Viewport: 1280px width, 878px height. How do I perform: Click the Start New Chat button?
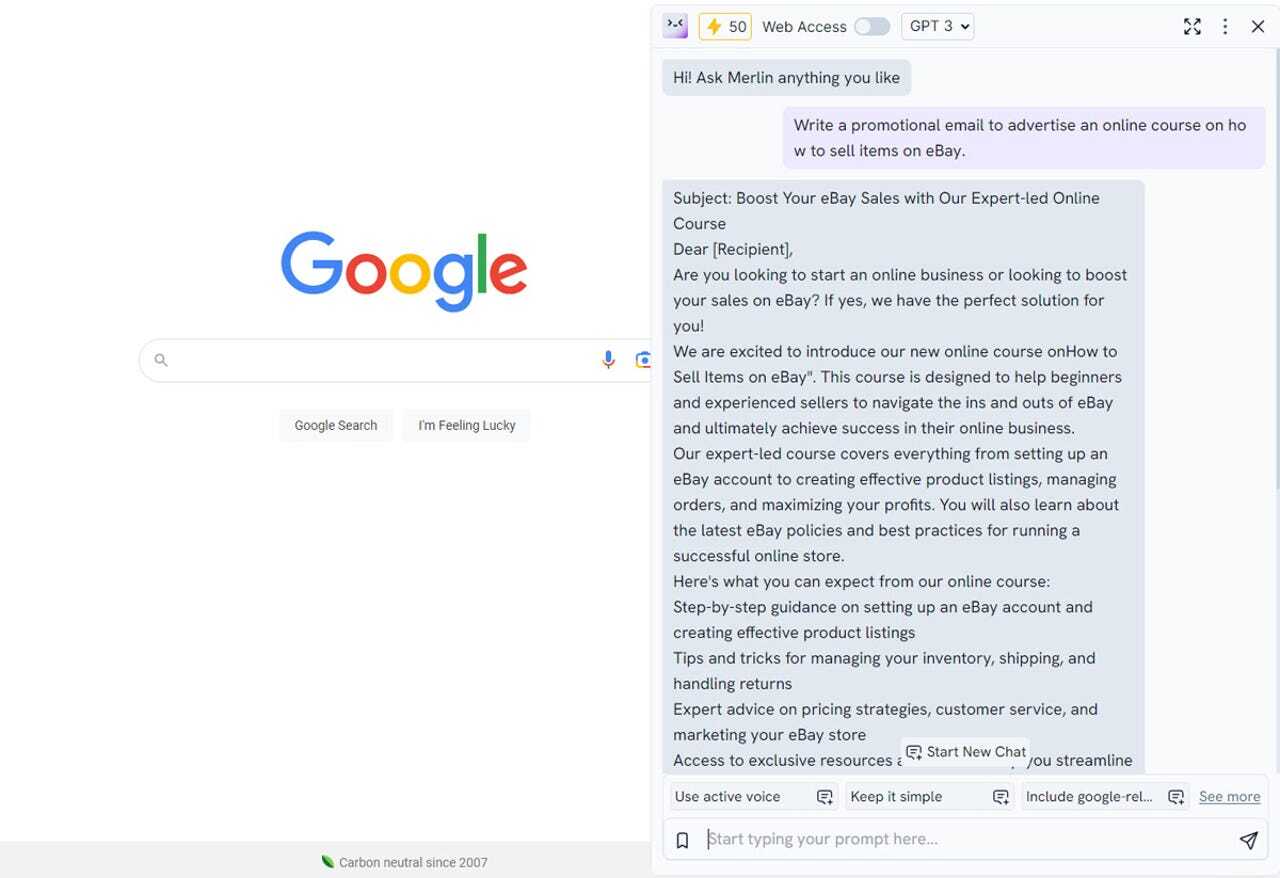pyautogui.click(x=966, y=752)
